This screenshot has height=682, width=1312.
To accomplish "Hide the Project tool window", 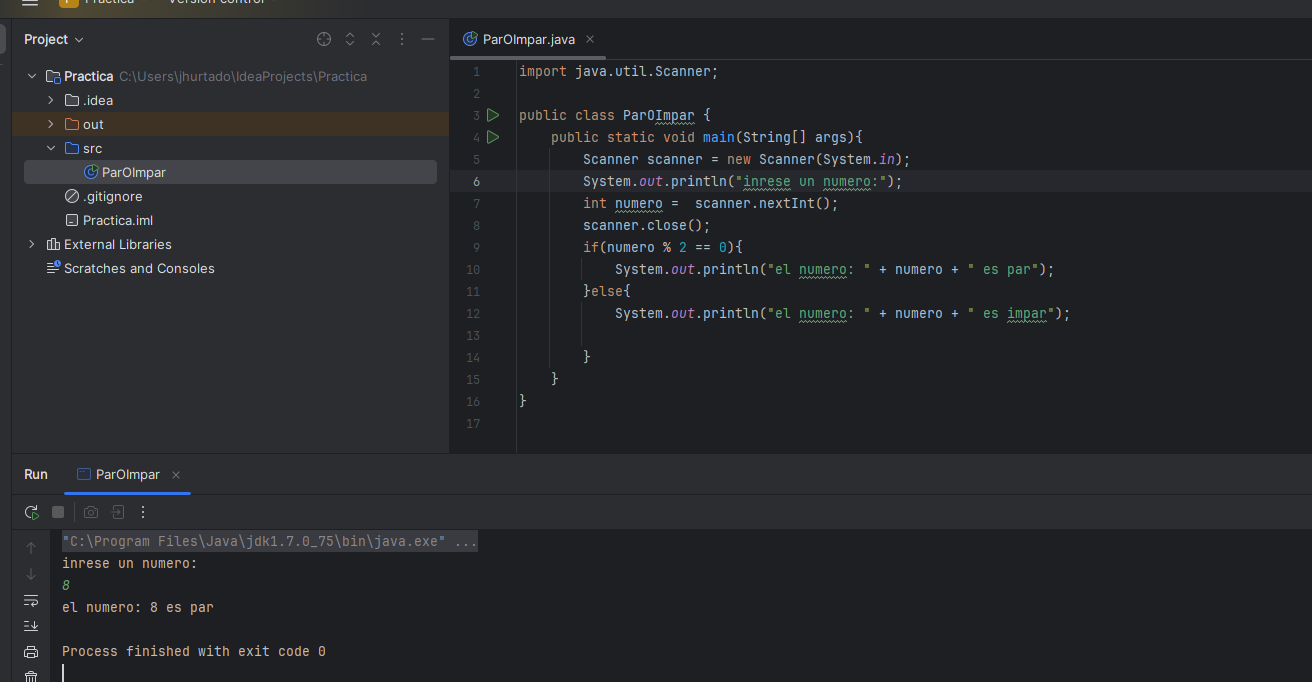I will [428, 39].
